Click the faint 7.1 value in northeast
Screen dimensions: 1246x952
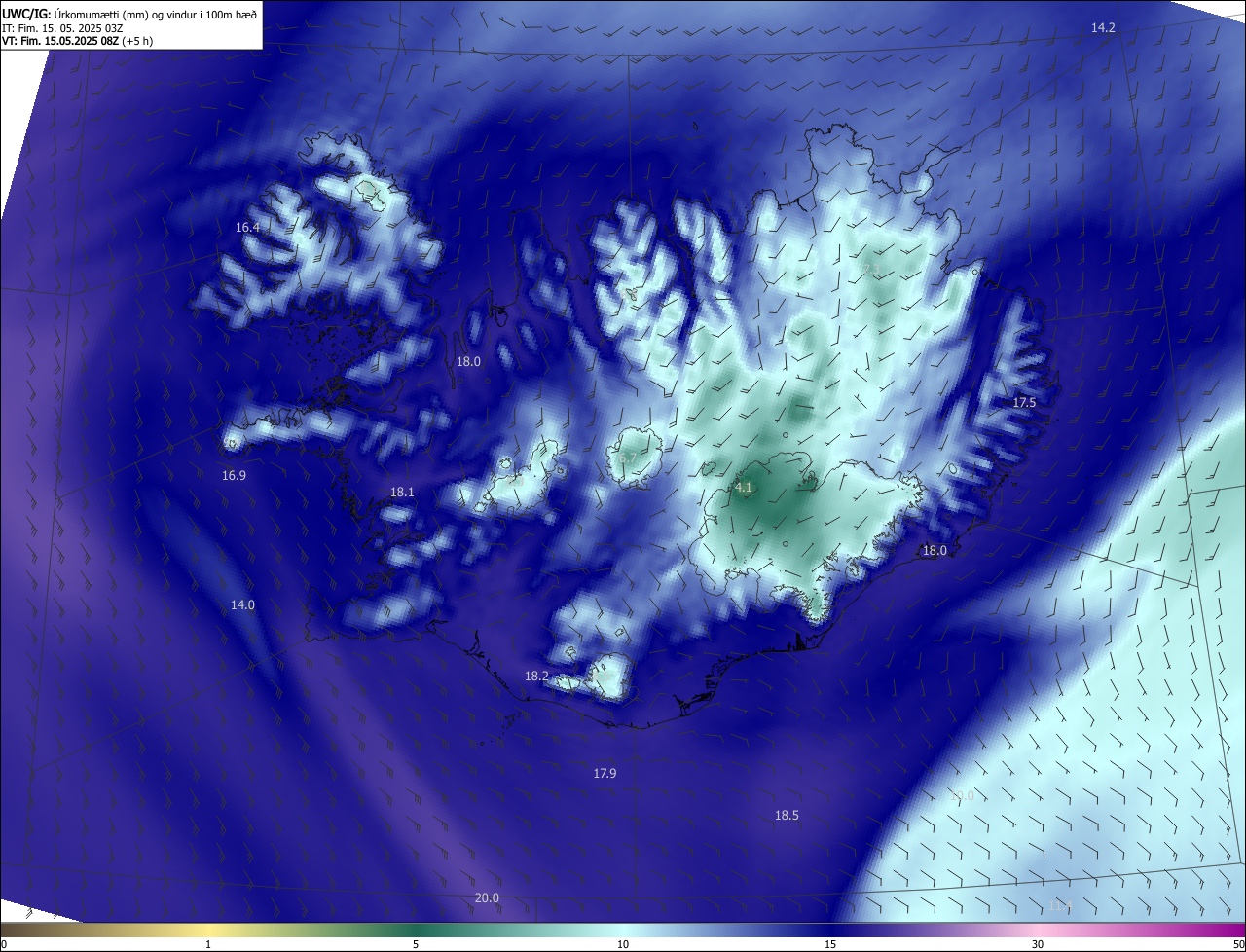pos(870,270)
